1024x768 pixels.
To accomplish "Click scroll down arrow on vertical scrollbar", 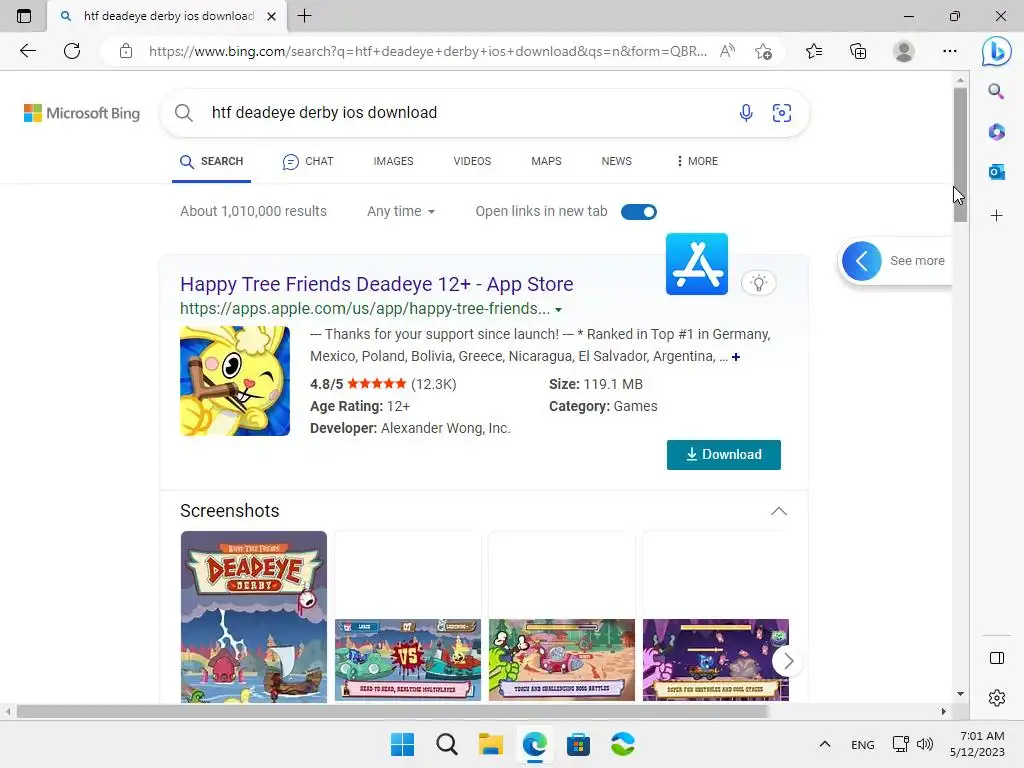I will (960, 694).
